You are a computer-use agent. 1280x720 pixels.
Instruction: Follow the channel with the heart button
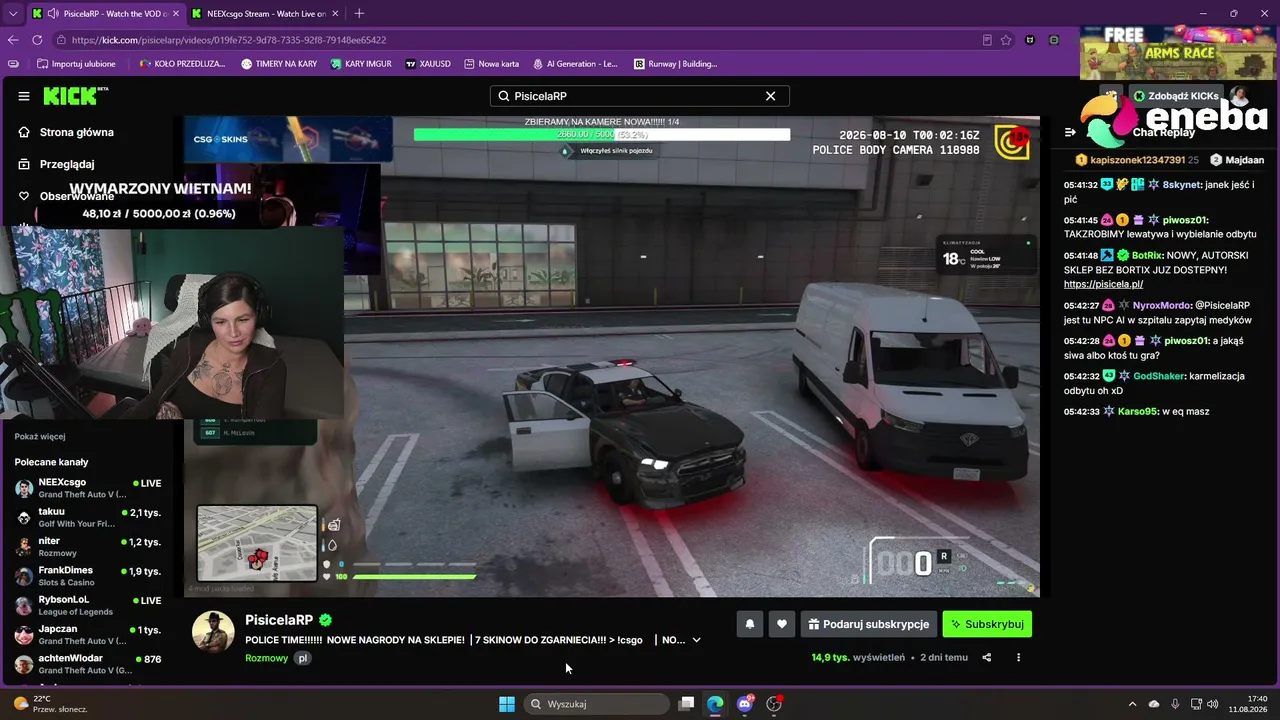[x=782, y=624]
